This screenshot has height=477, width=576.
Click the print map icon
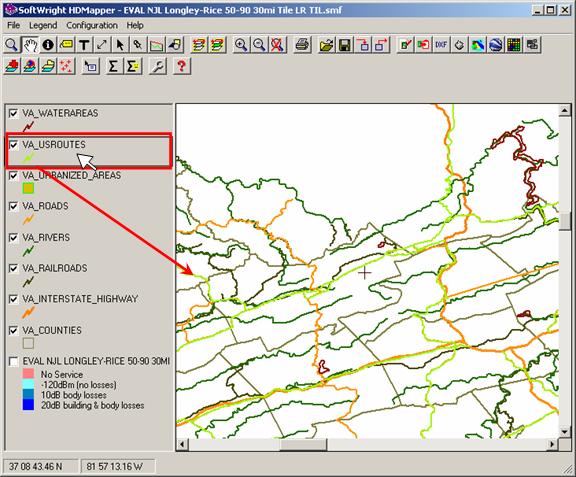pyautogui.click(x=303, y=45)
